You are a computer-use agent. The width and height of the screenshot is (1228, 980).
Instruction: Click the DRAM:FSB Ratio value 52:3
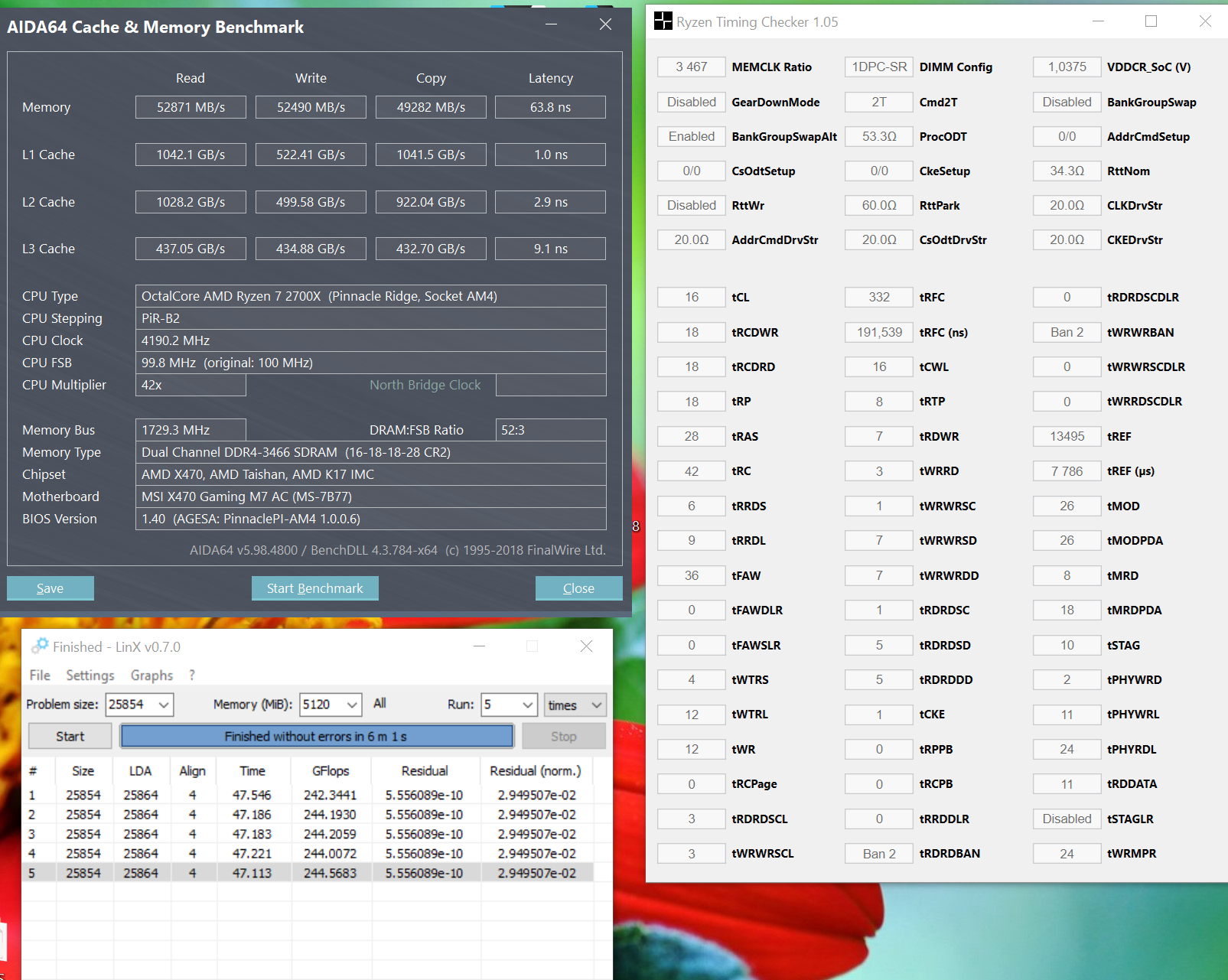coord(551,430)
